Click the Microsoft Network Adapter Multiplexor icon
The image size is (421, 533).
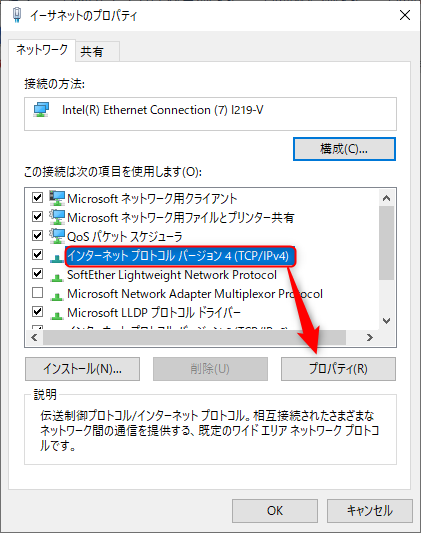(x=57, y=297)
